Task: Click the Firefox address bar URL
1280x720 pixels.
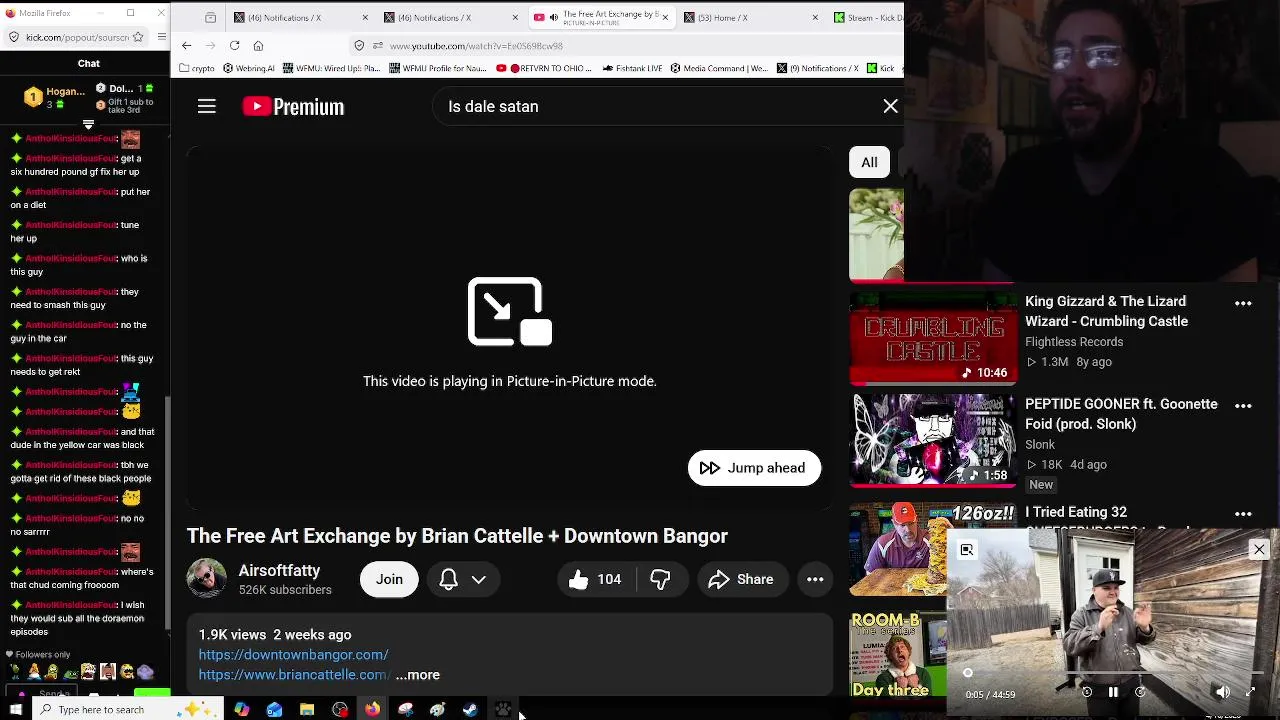Action: 476,45
